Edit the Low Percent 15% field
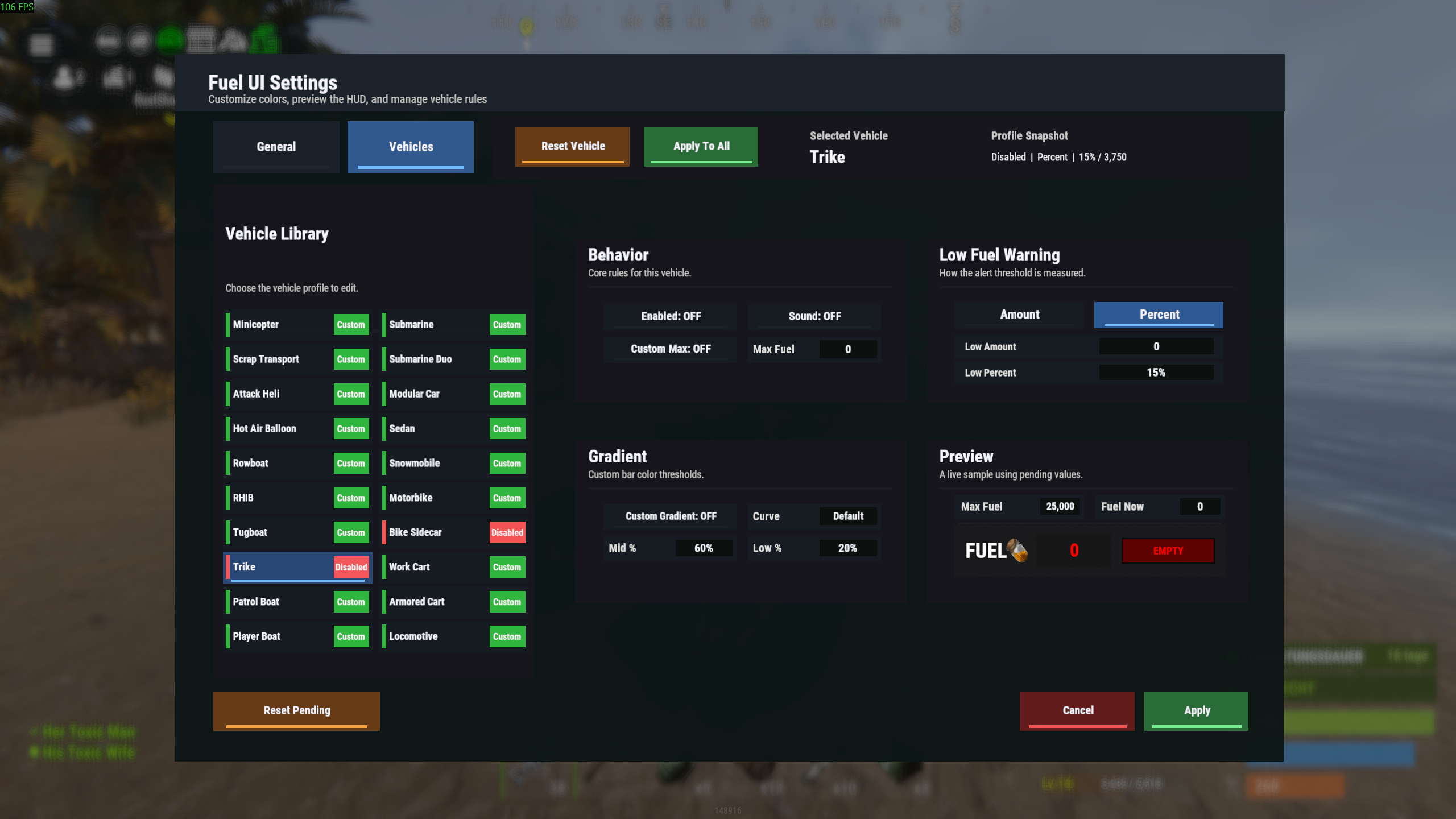Image resolution: width=1456 pixels, height=819 pixels. pyautogui.click(x=1156, y=373)
